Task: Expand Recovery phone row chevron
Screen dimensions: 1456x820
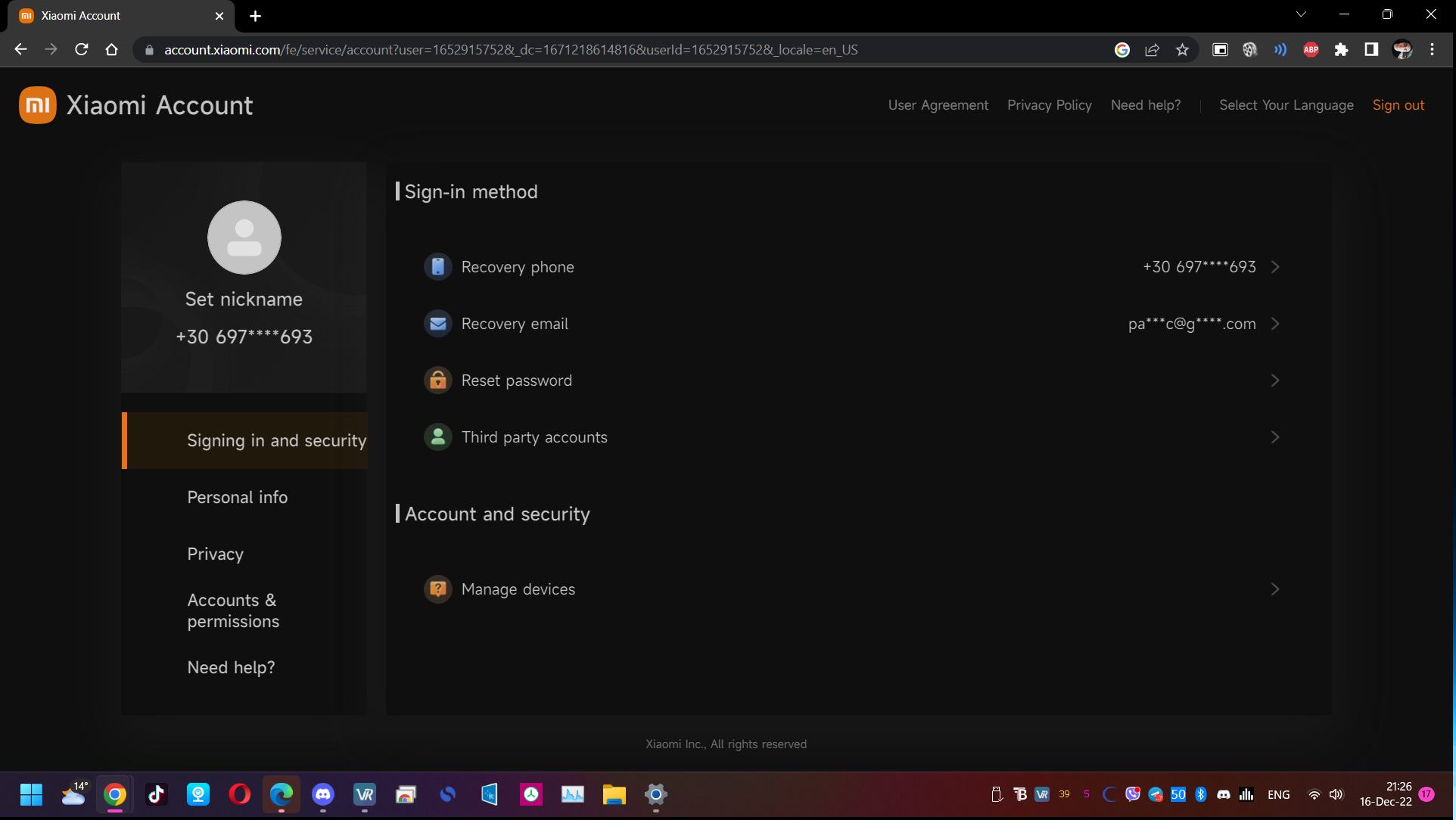Action: pyautogui.click(x=1275, y=267)
